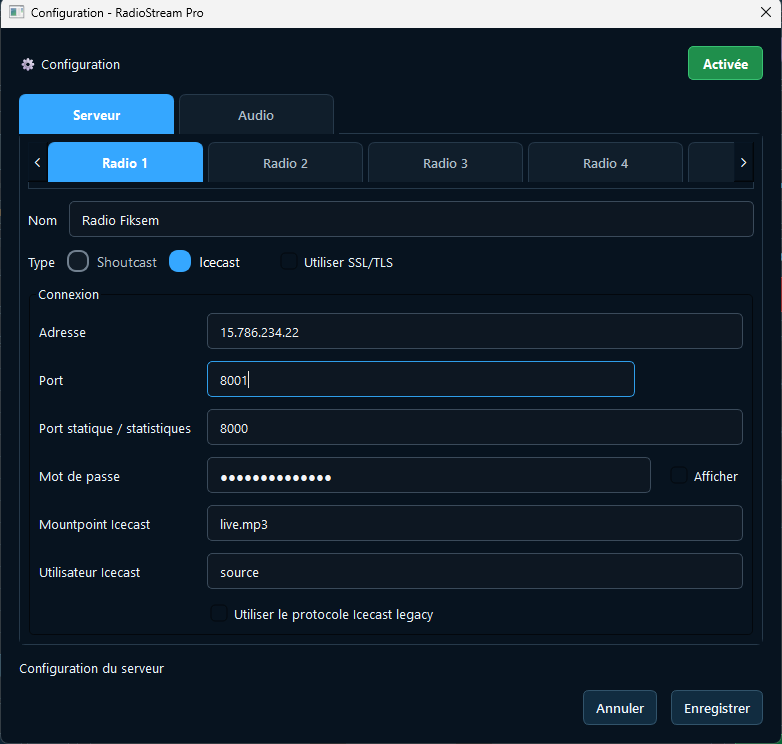Show previous radio tabs with left arrow

point(37,163)
